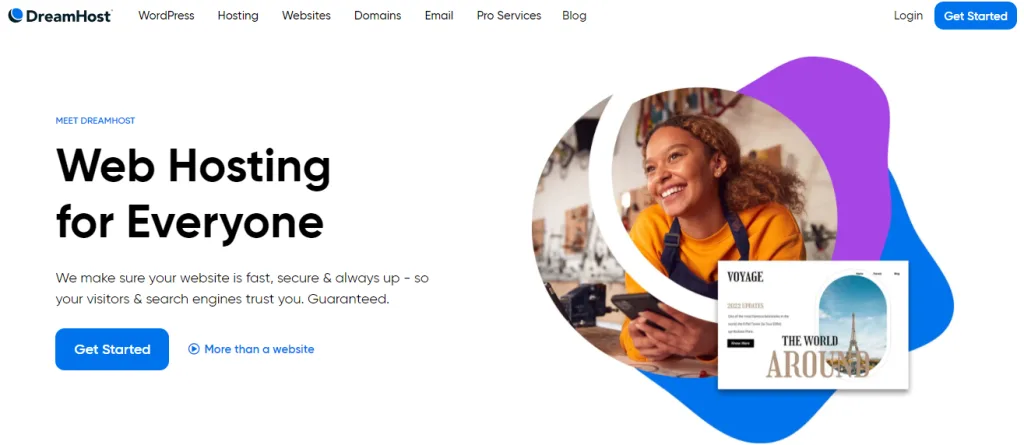Click the Eiffel Tower image in the preview
The height and width of the screenshot is (445, 1024).
(x=852, y=327)
